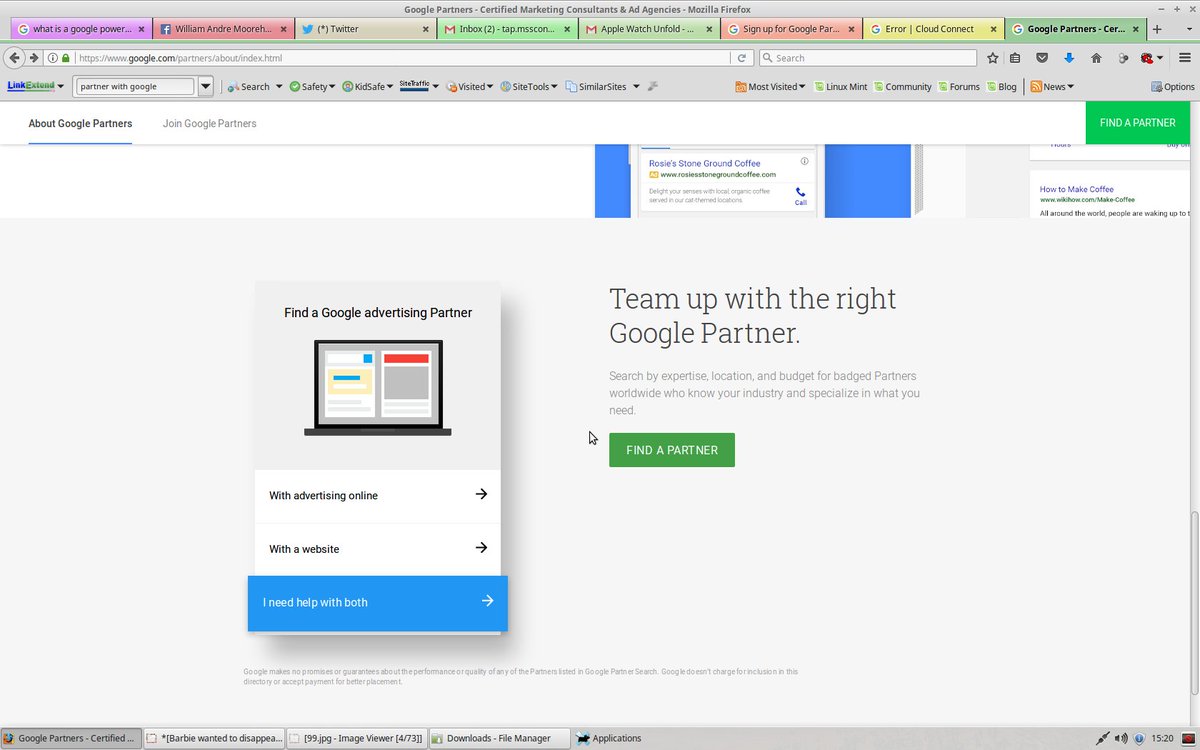Click the browser back arrow button
The image size is (1200, 750).
(15, 58)
